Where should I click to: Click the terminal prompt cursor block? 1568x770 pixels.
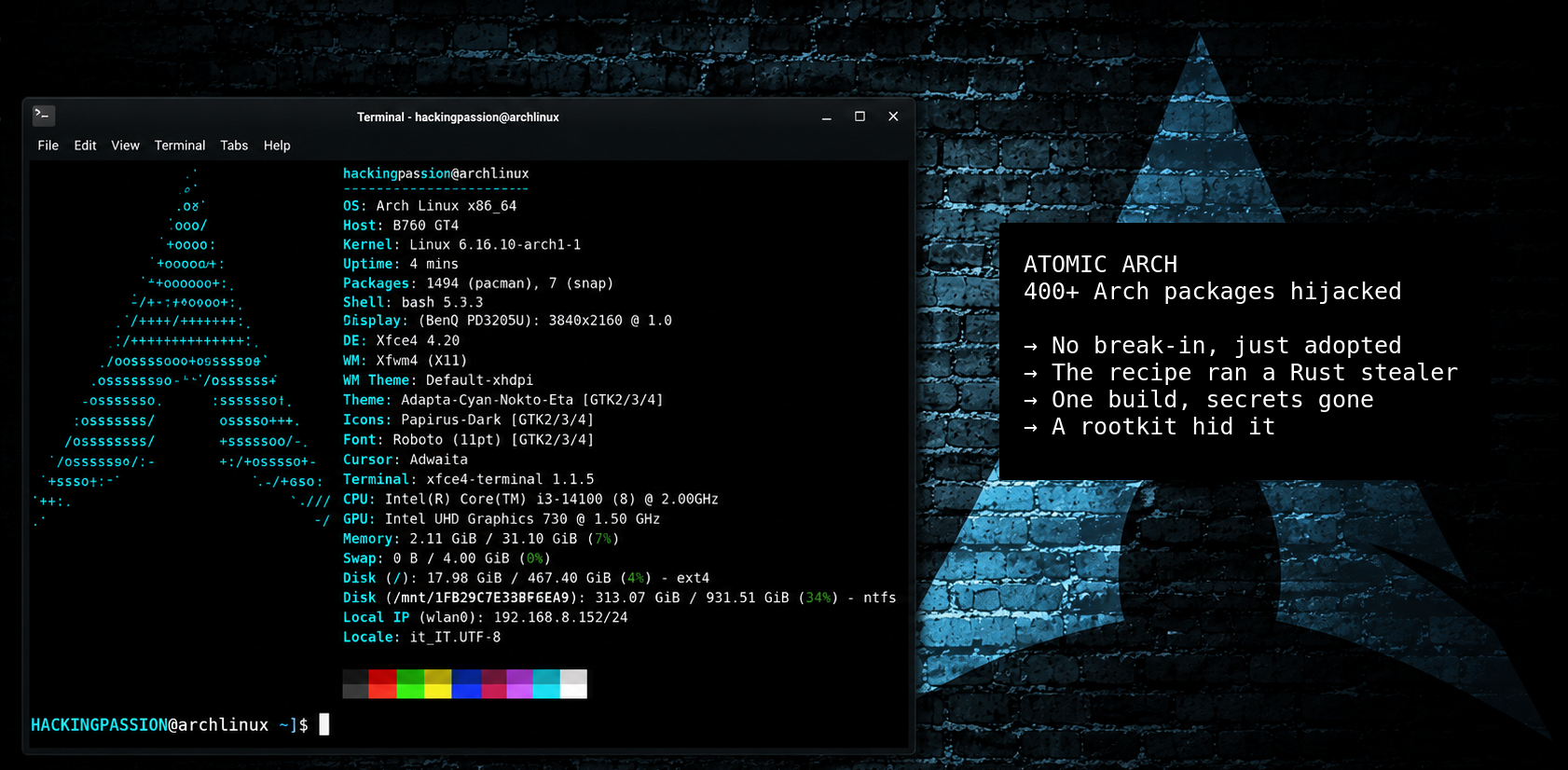[324, 724]
